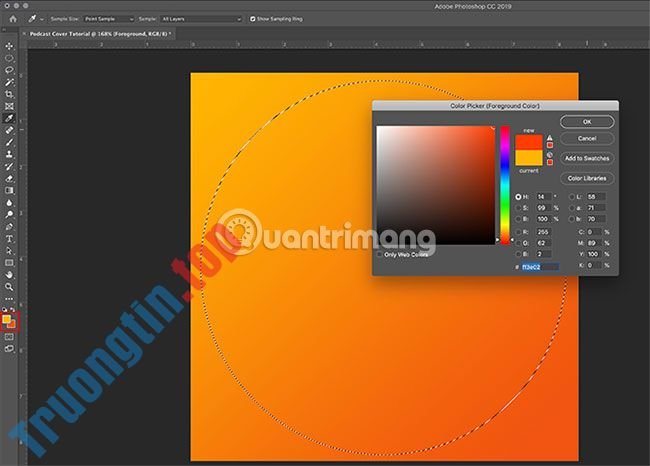Click Cancel in Color Picker
This screenshot has width=650, height=466.
587,138
